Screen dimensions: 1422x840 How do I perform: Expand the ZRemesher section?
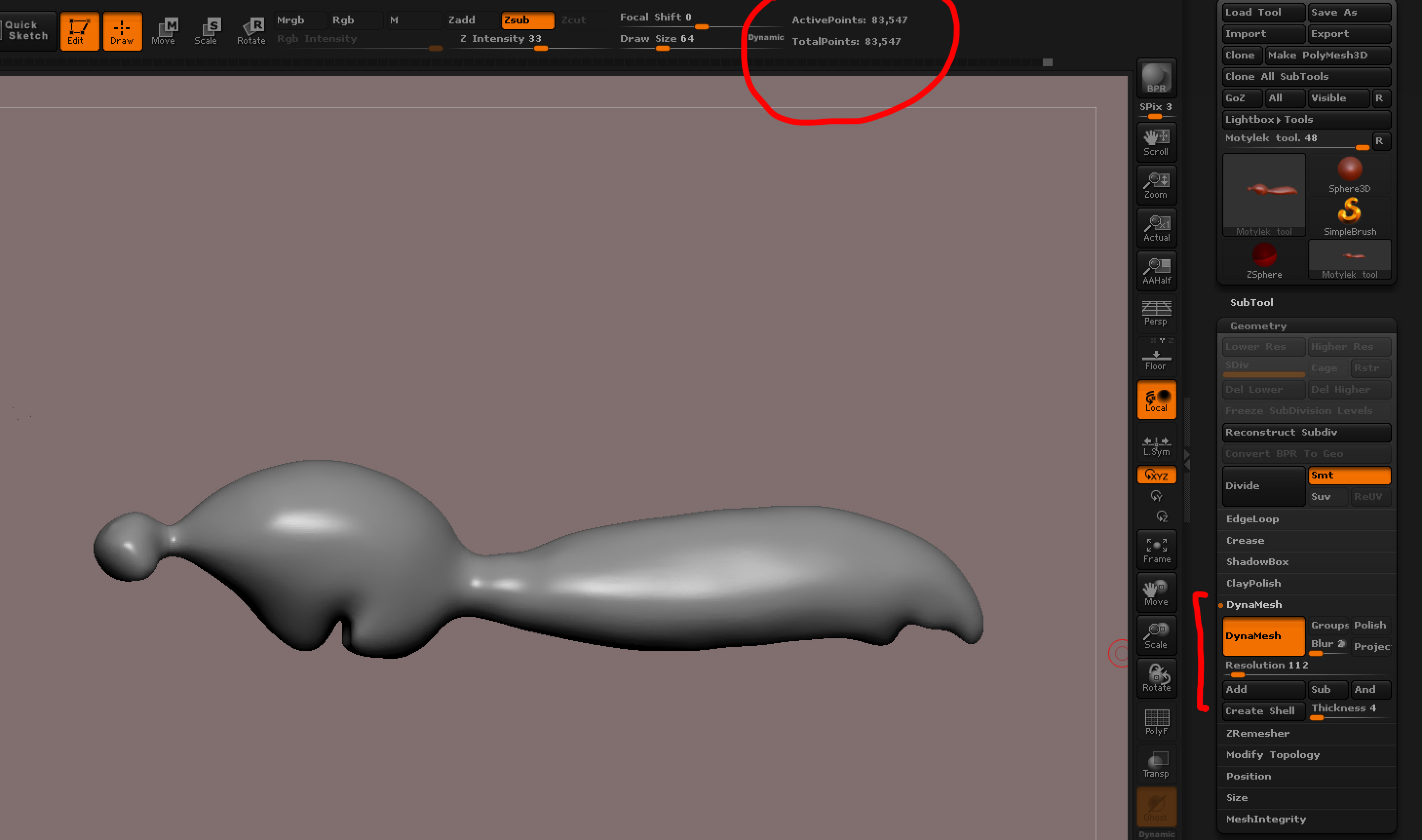[x=1257, y=733]
